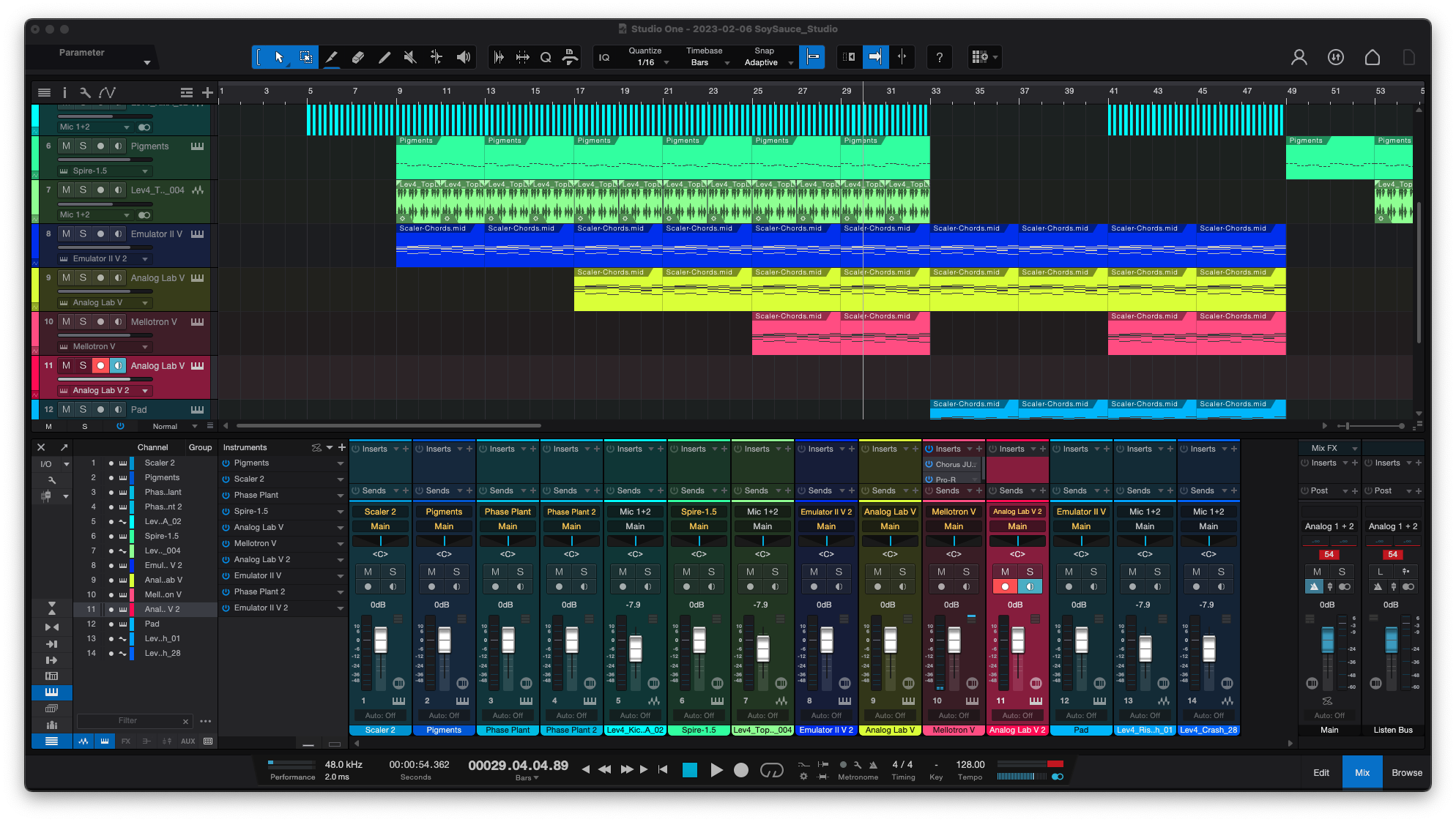Switch to the Edit view
The image size is (1456, 822).
click(1321, 772)
